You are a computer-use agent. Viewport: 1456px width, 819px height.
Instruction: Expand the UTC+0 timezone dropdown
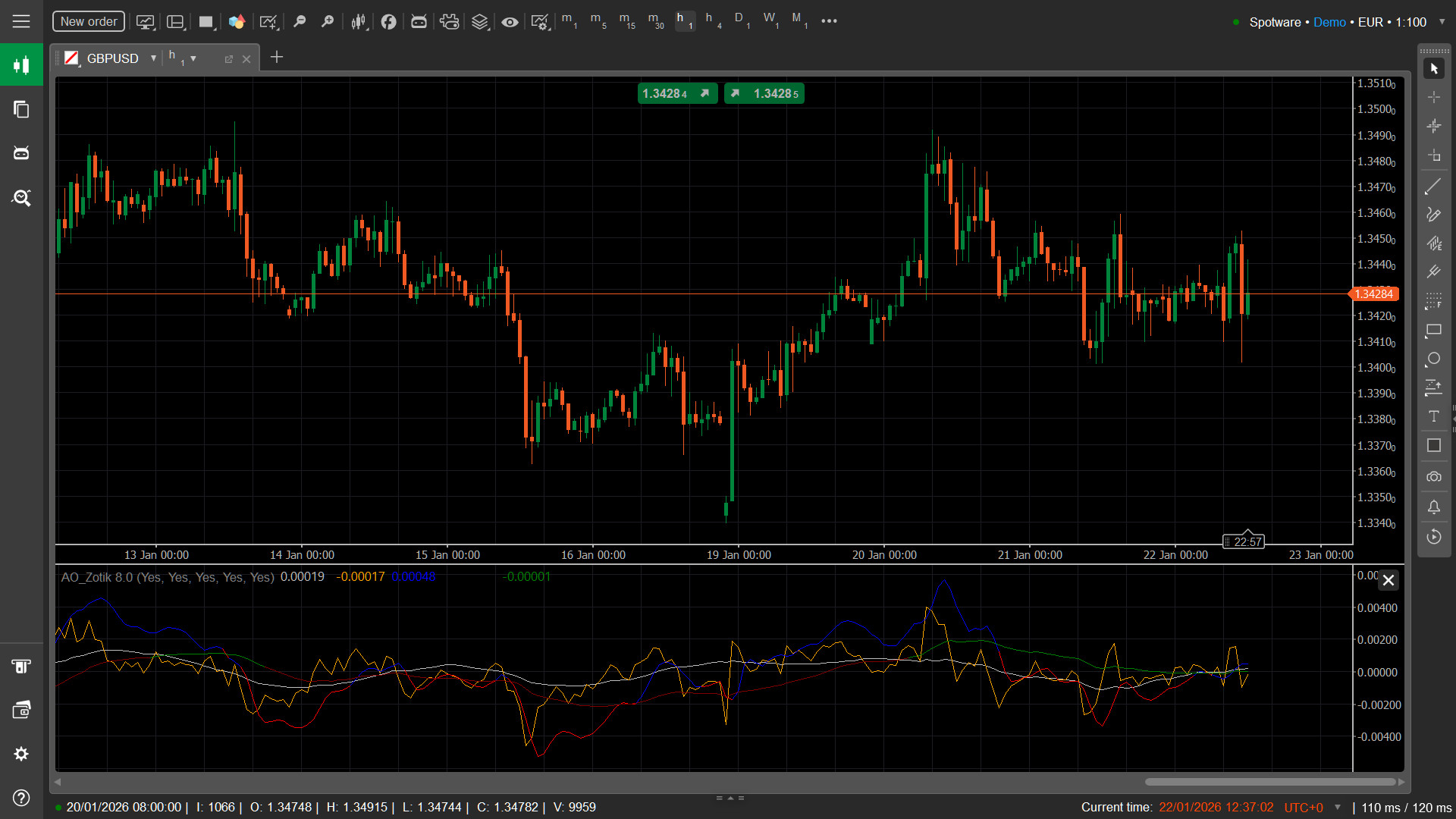click(x=1338, y=808)
